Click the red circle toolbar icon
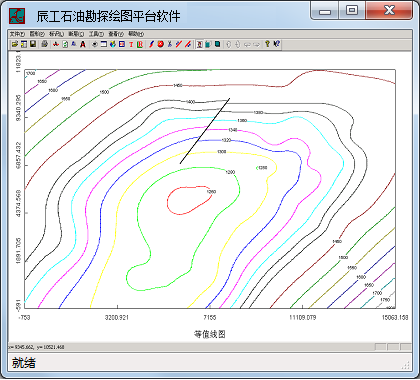 (x=161, y=44)
